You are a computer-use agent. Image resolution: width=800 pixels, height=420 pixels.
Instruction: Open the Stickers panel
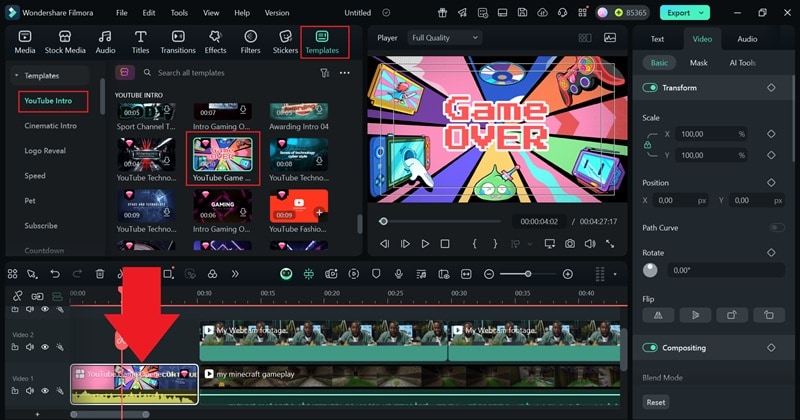(285, 42)
